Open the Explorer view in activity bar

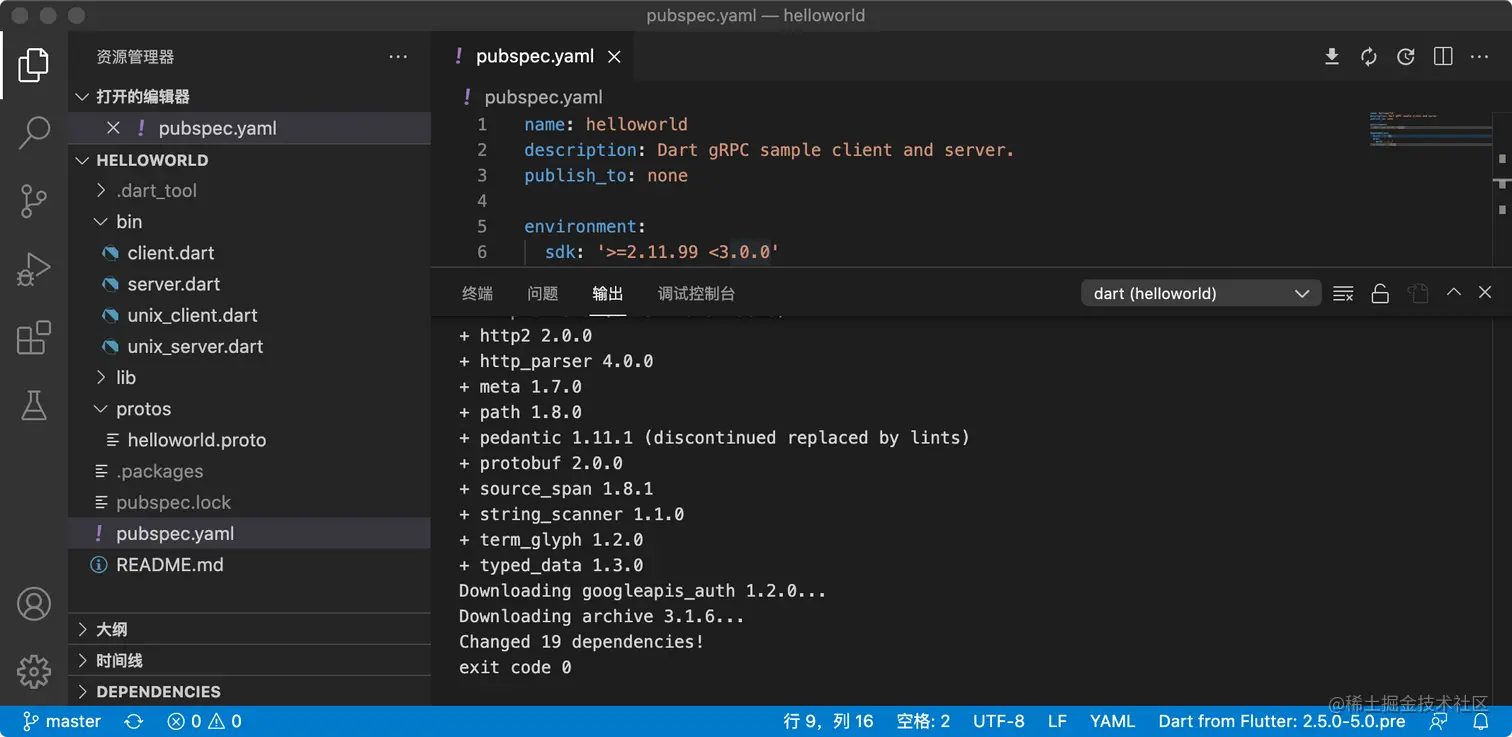pyautogui.click(x=33, y=65)
